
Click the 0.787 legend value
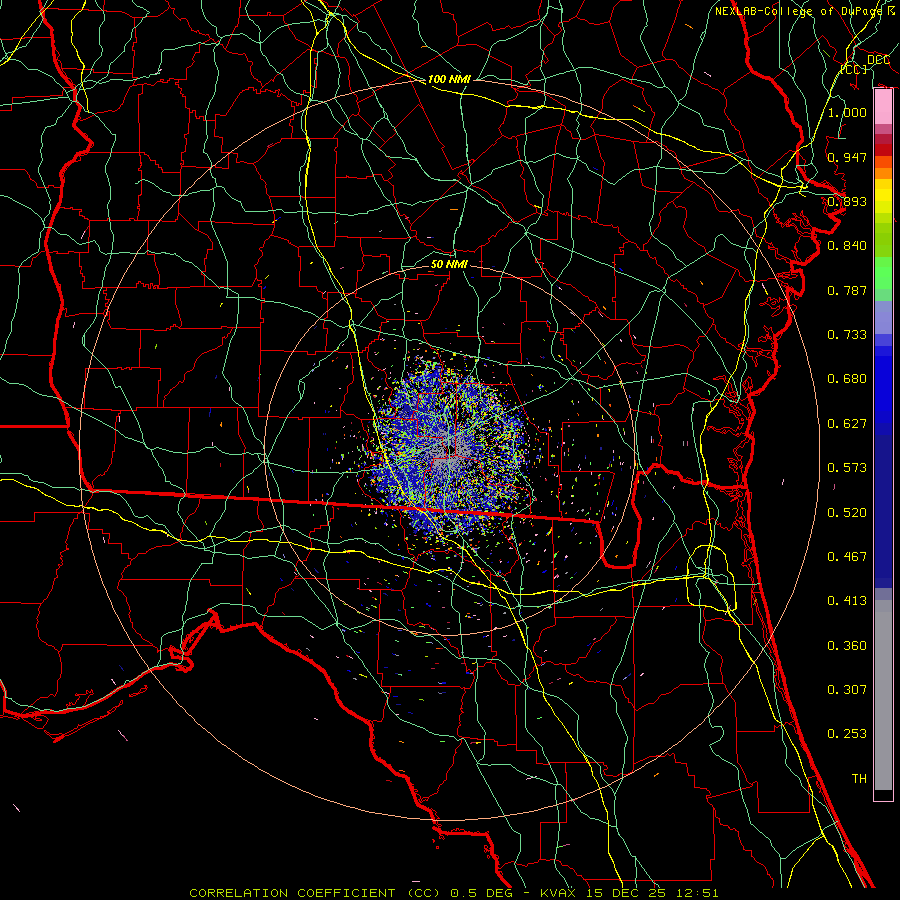coord(847,290)
